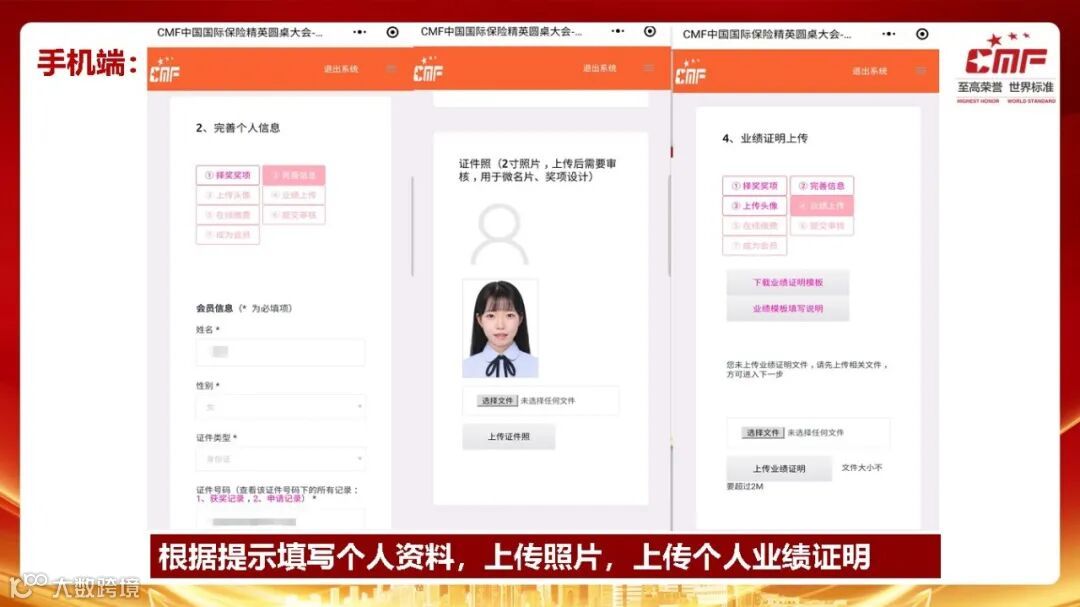Select step ③ 上传头像 on the left phone screen
The width and height of the screenshot is (1080, 607).
point(228,195)
